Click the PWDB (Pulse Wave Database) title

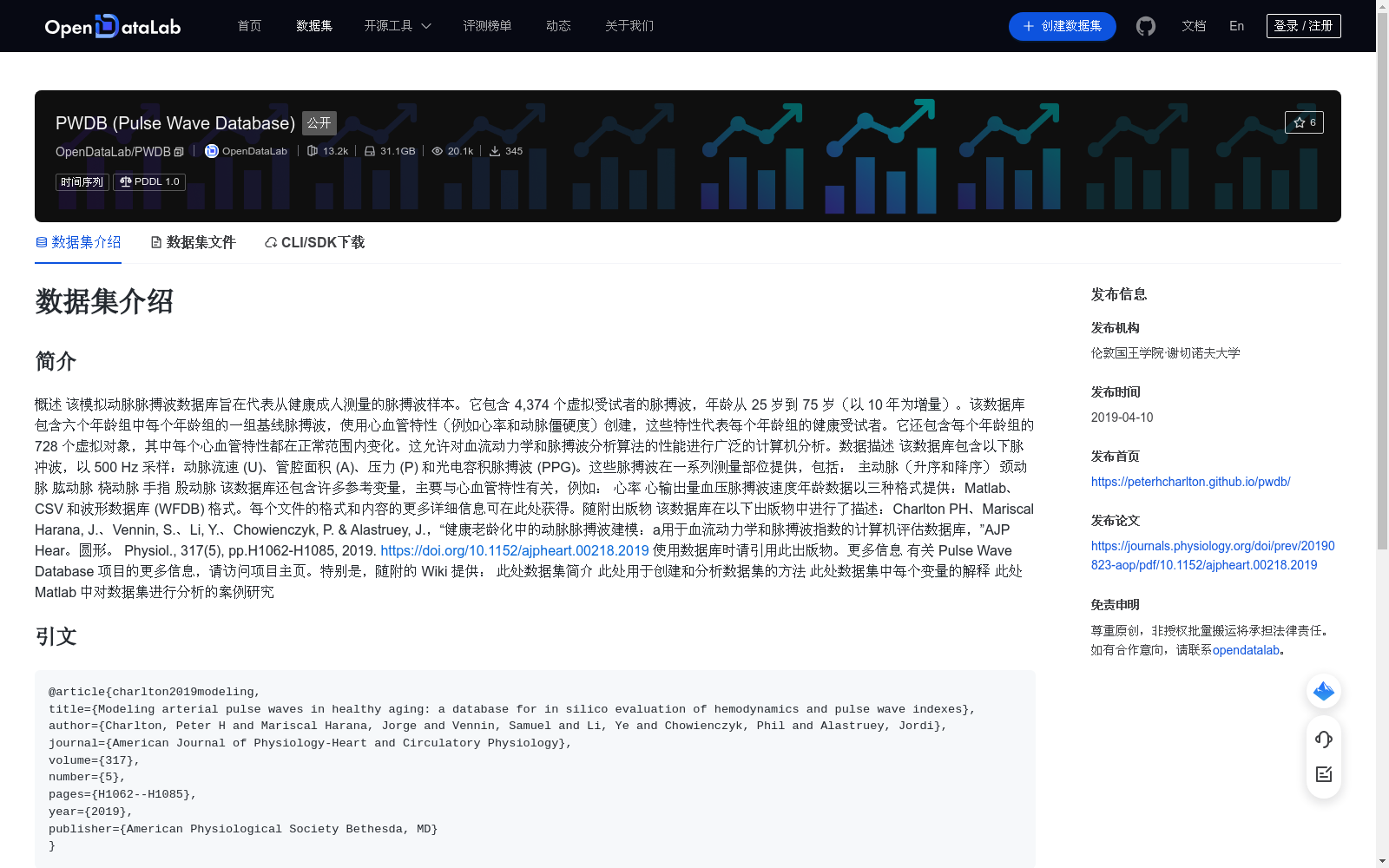[175, 123]
